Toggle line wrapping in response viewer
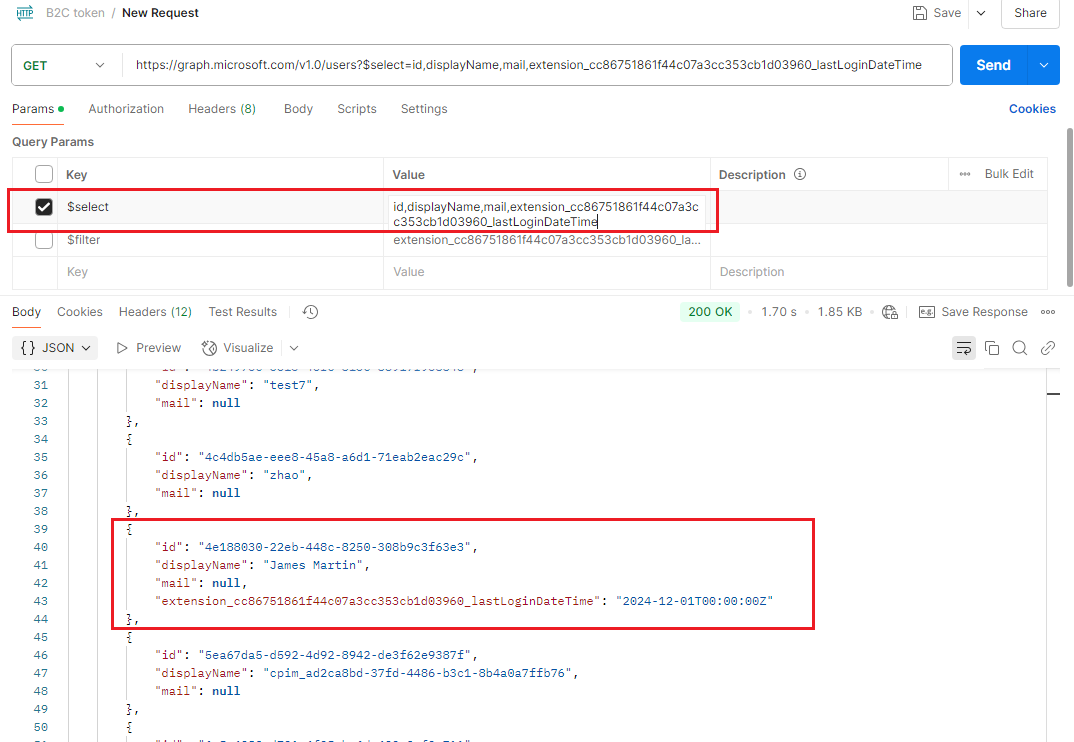Screen dimensions: 1074x742 (x=963, y=347)
